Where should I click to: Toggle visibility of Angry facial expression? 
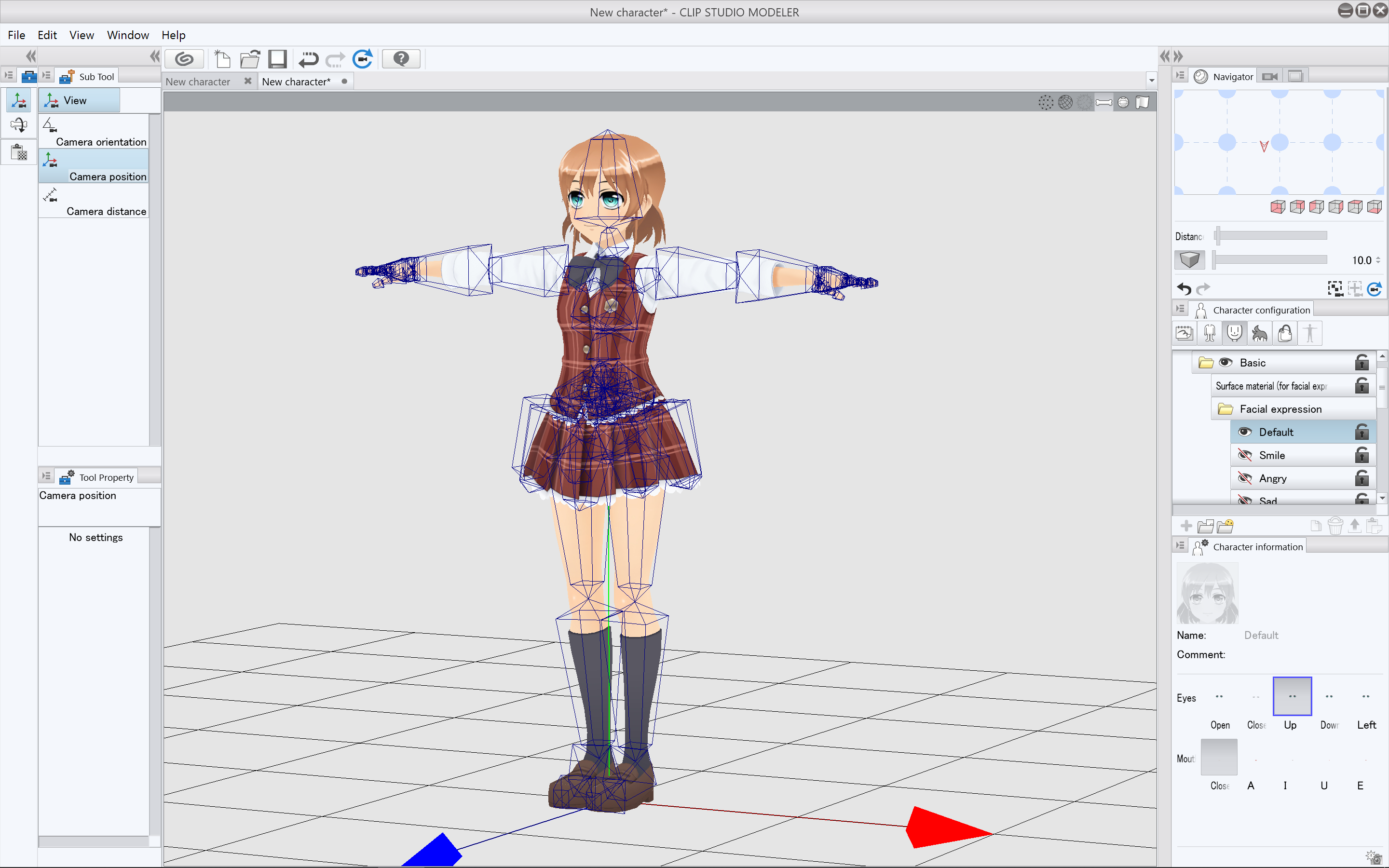[1245, 477]
